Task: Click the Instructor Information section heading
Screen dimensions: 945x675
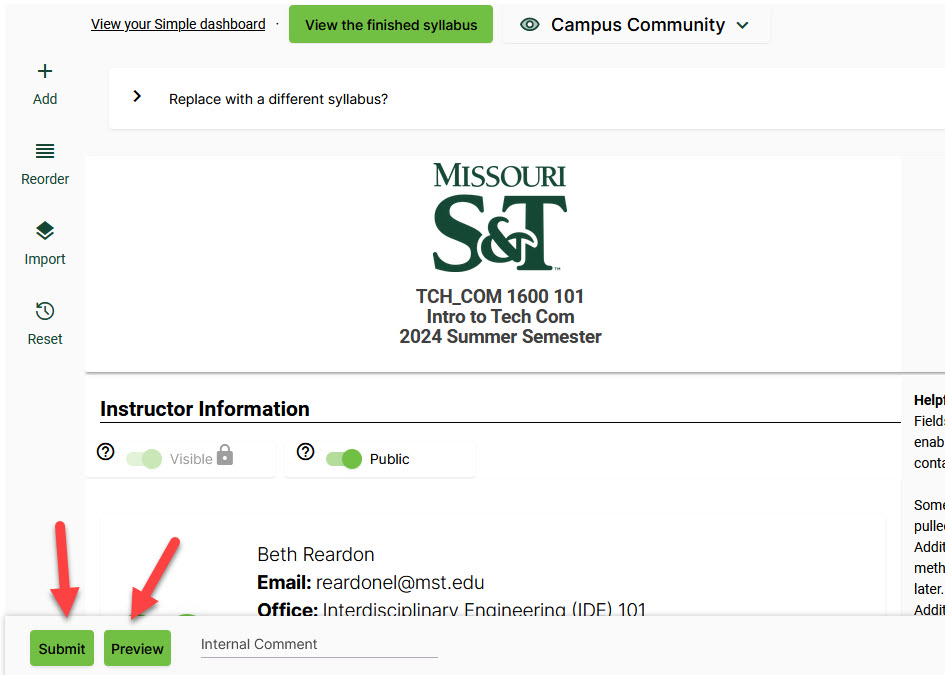Action: (x=204, y=408)
